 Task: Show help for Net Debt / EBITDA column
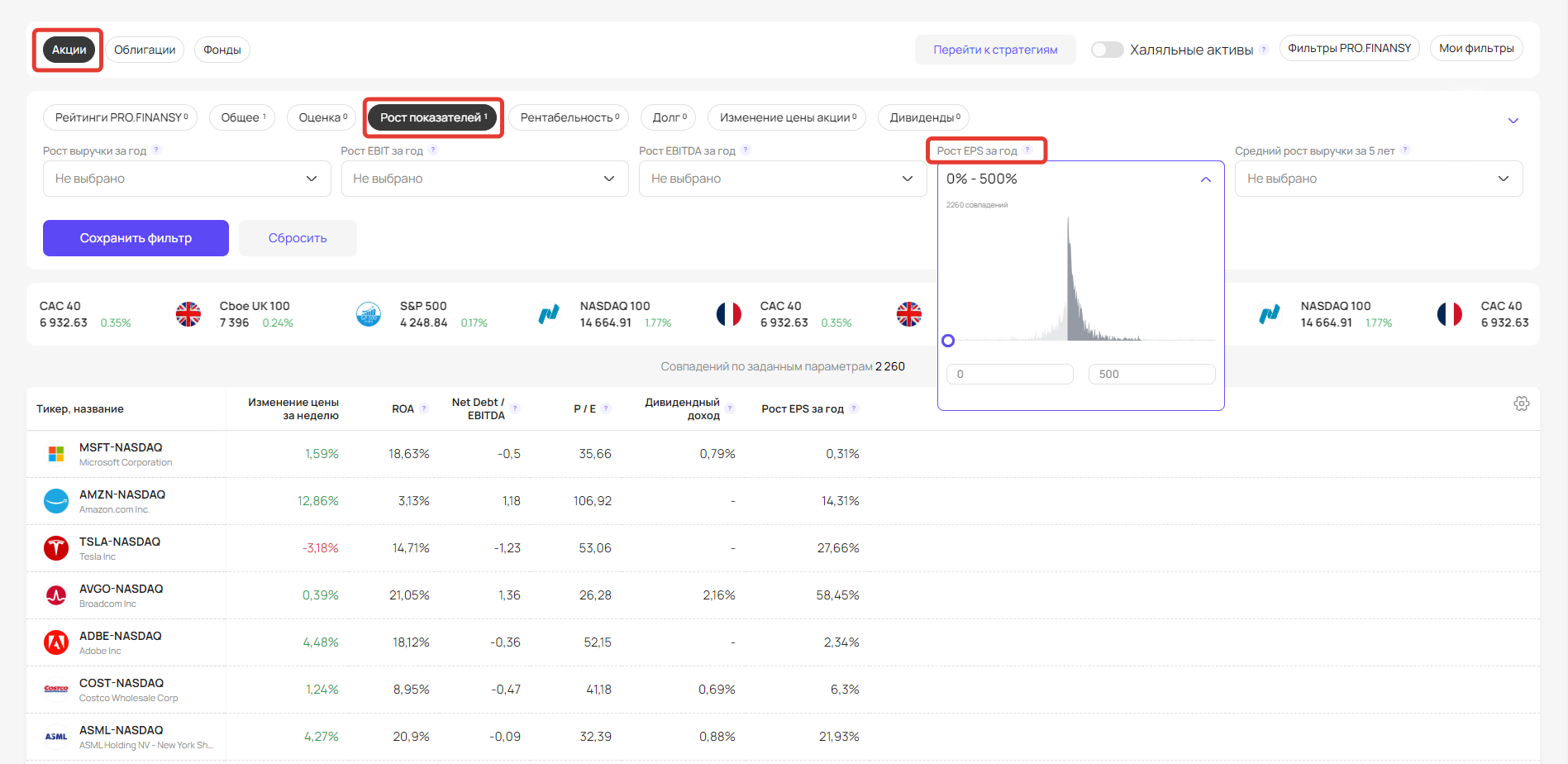click(x=515, y=408)
